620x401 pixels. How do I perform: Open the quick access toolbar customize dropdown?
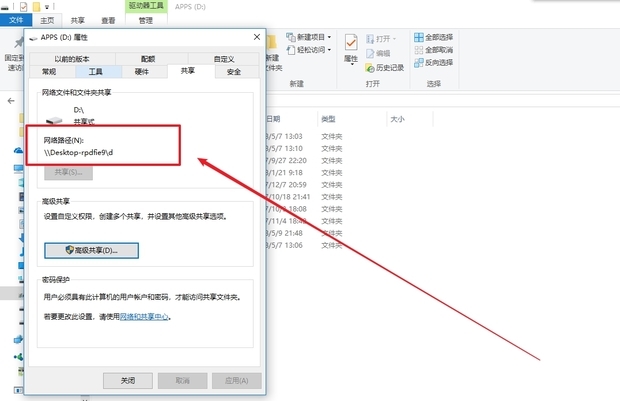47,7
